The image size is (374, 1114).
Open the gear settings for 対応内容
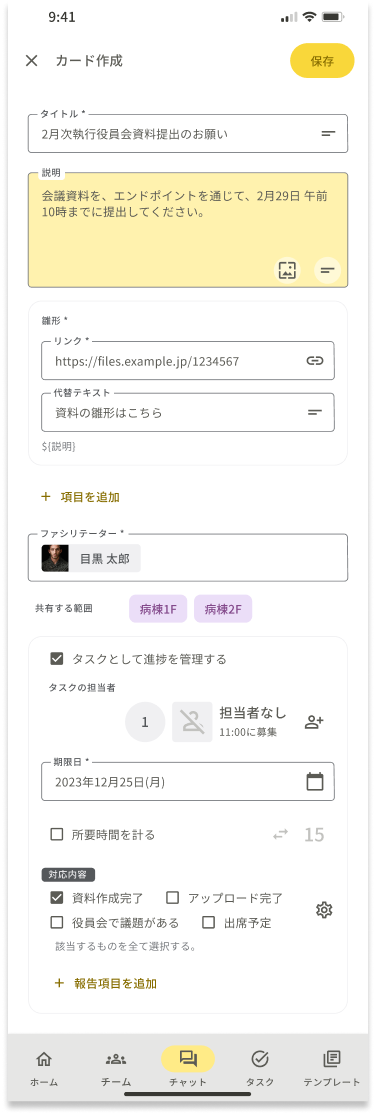pos(324,909)
